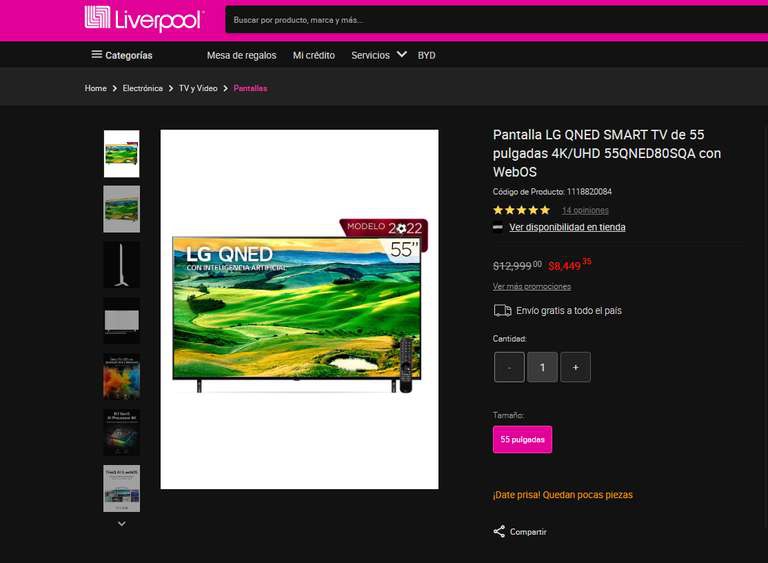
Task: Select the last visible feature thumbnail
Action: pyautogui.click(x=121, y=489)
